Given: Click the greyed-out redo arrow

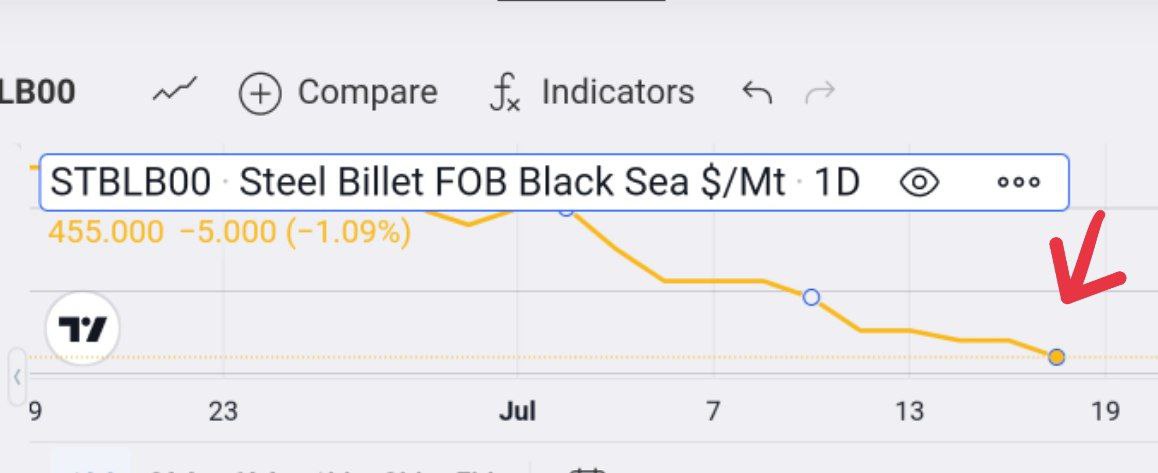Looking at the screenshot, I should click(820, 92).
